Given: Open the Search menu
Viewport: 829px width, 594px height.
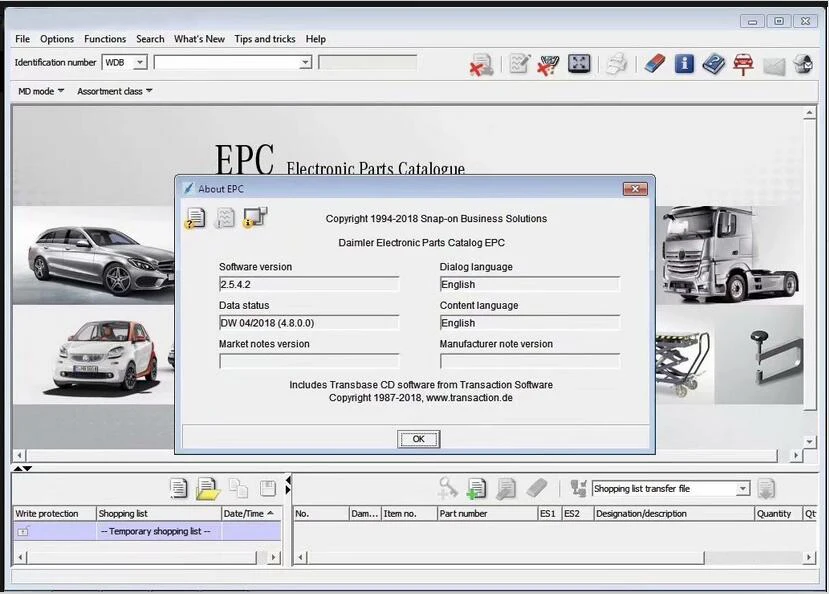Looking at the screenshot, I should click(x=150, y=39).
